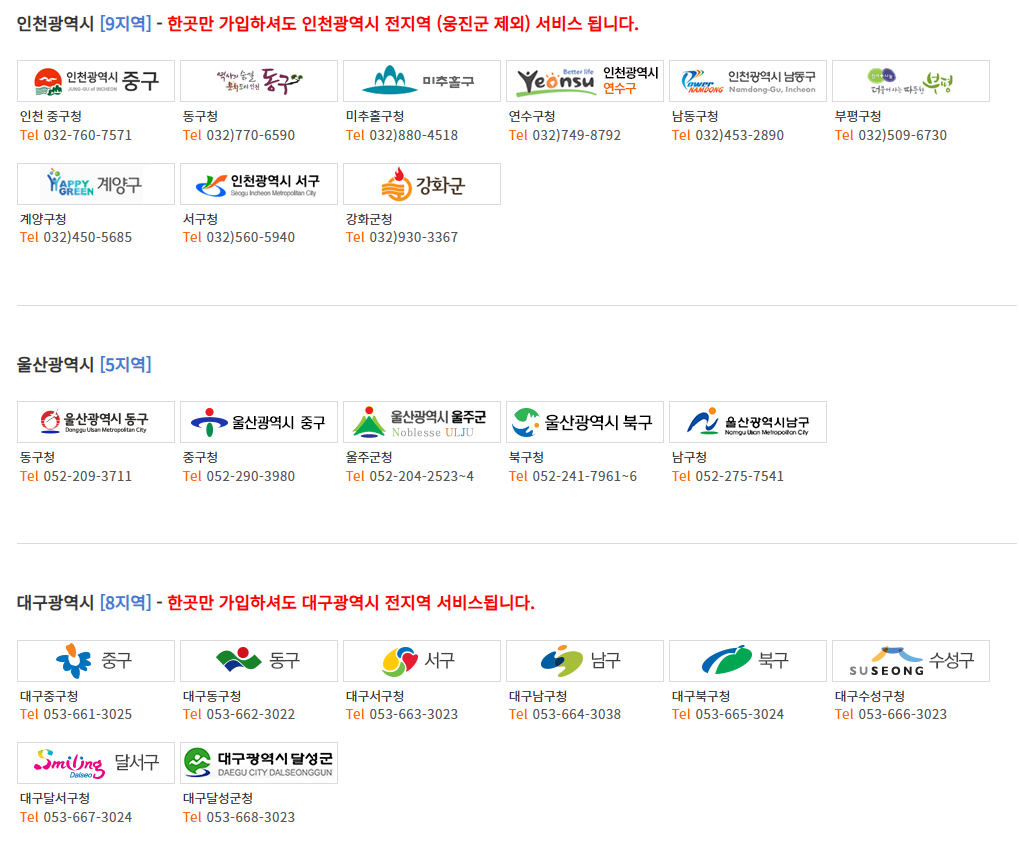This screenshot has width=1019, height=856.
Task: Click the Ganghwa-gun logo banner
Action: (x=422, y=184)
